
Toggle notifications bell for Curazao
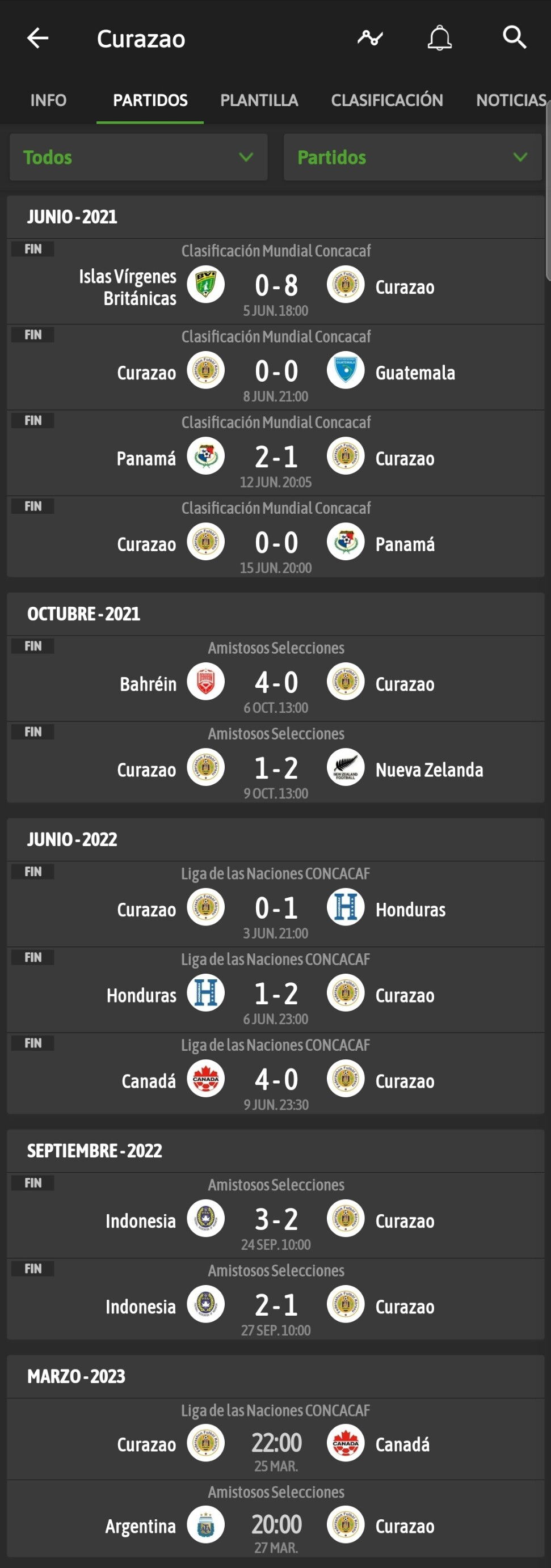pos(439,39)
